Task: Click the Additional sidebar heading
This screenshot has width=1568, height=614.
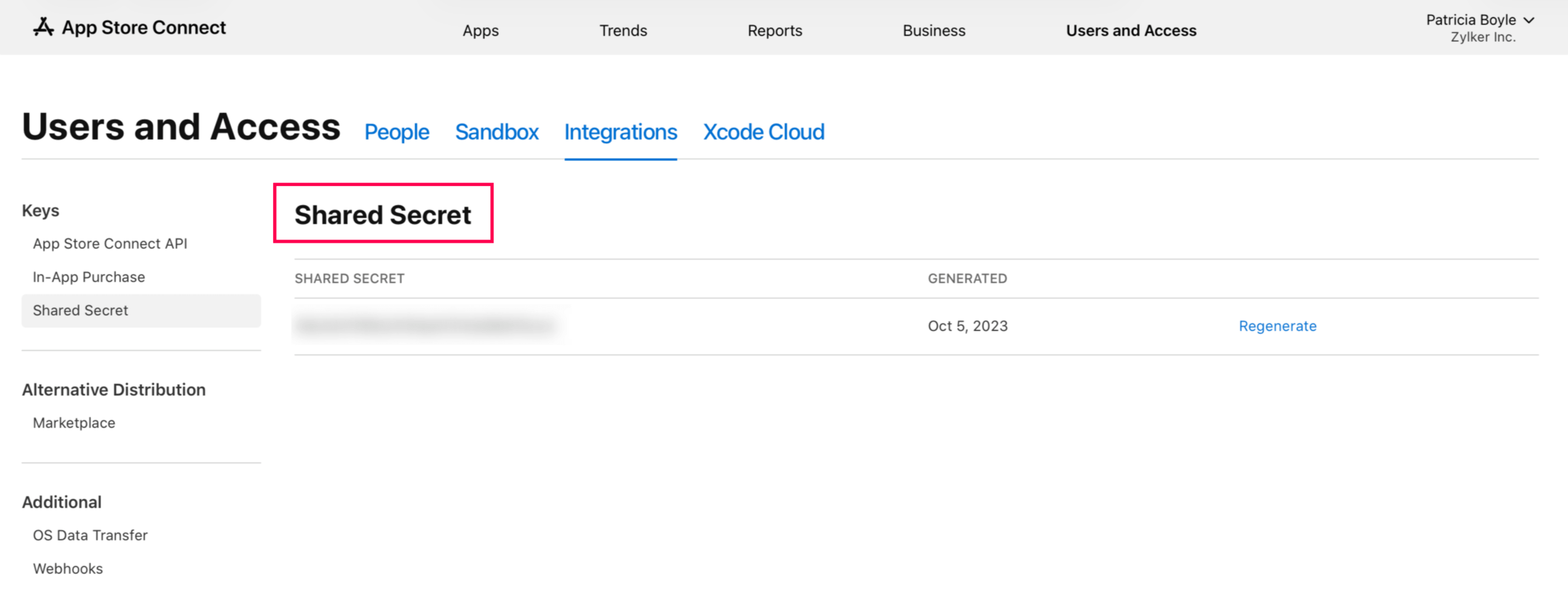Action: (x=62, y=502)
